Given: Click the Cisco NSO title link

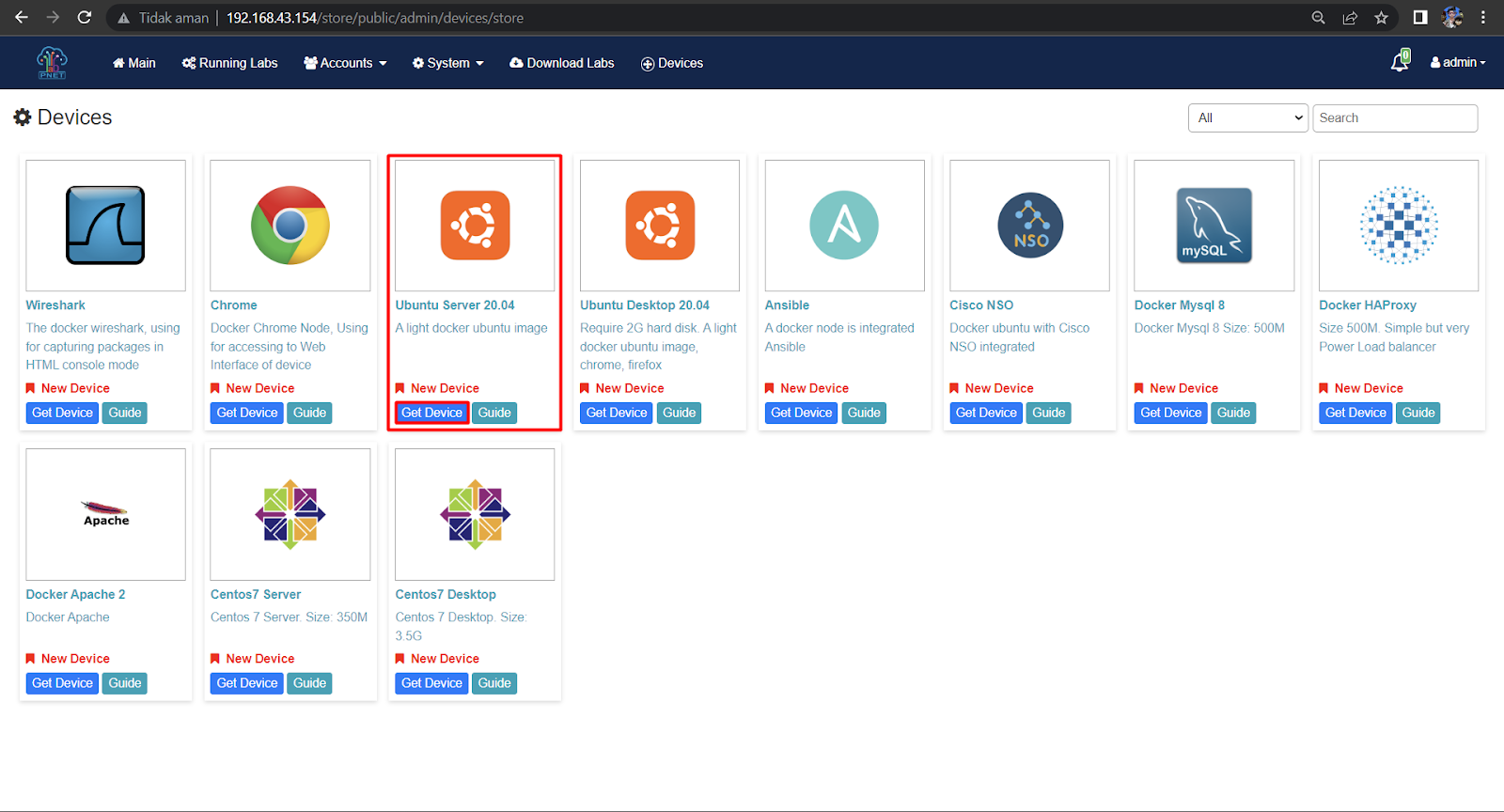Looking at the screenshot, I should (981, 305).
